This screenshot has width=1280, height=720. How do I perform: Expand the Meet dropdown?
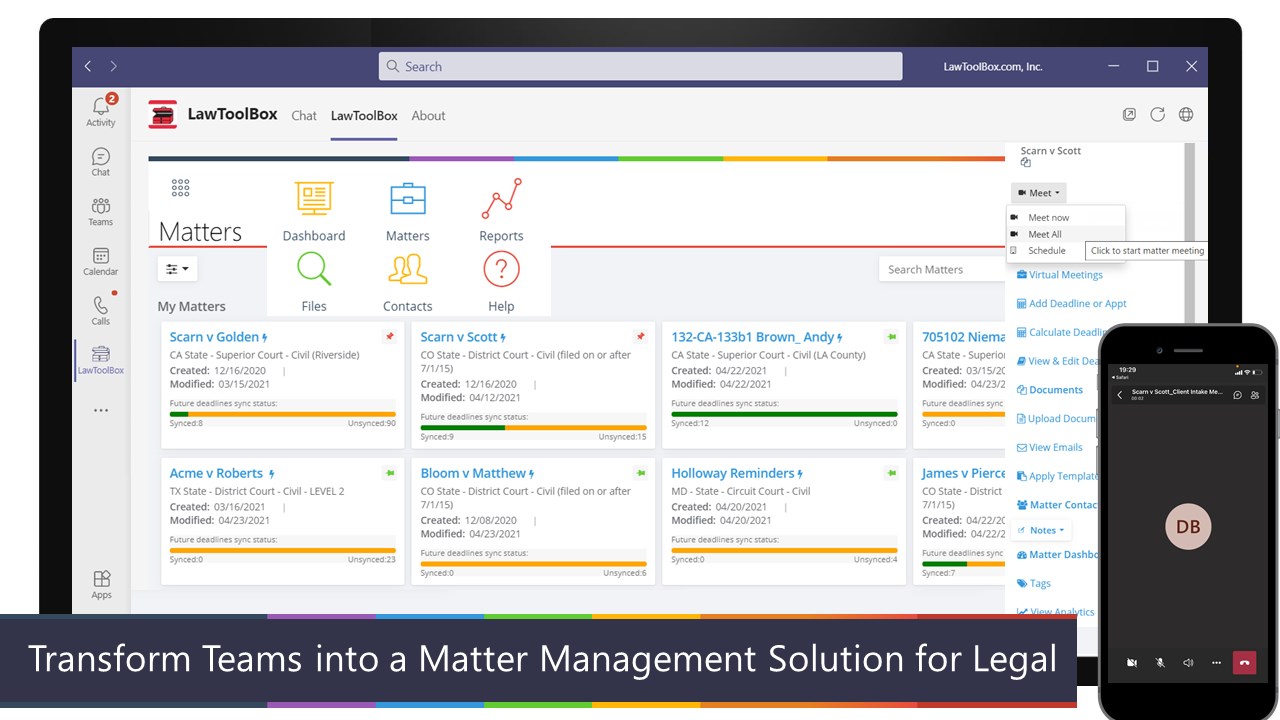[1039, 193]
